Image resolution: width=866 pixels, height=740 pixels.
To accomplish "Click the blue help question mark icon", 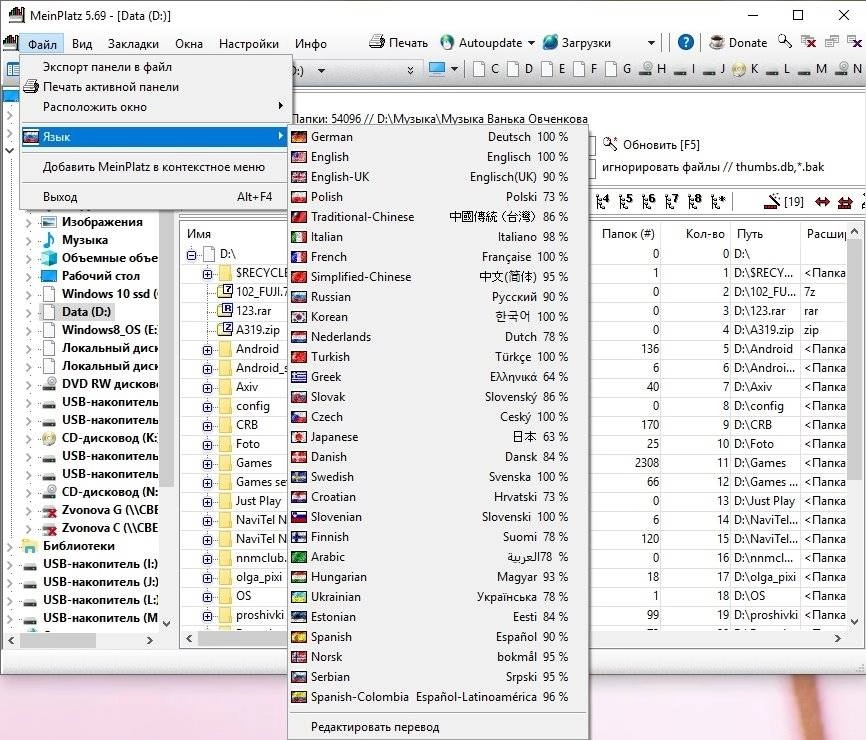I will (685, 43).
